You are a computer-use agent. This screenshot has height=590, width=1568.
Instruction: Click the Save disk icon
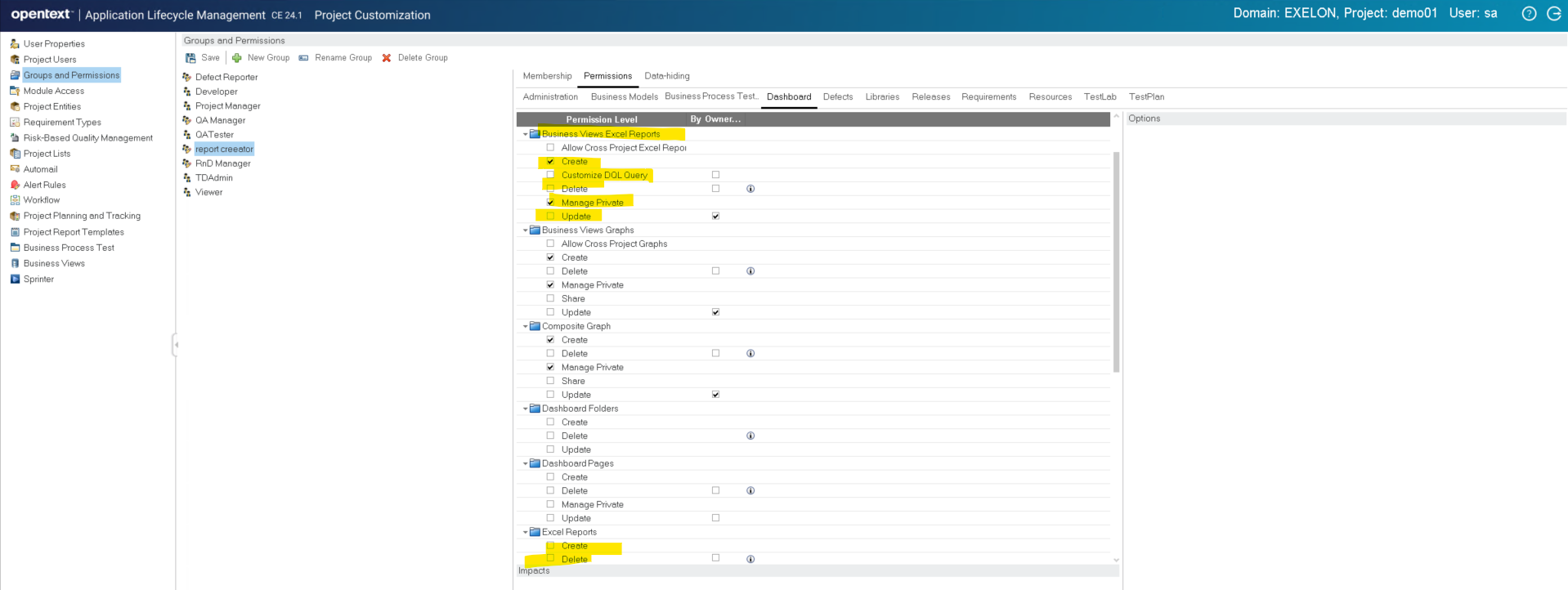(190, 58)
